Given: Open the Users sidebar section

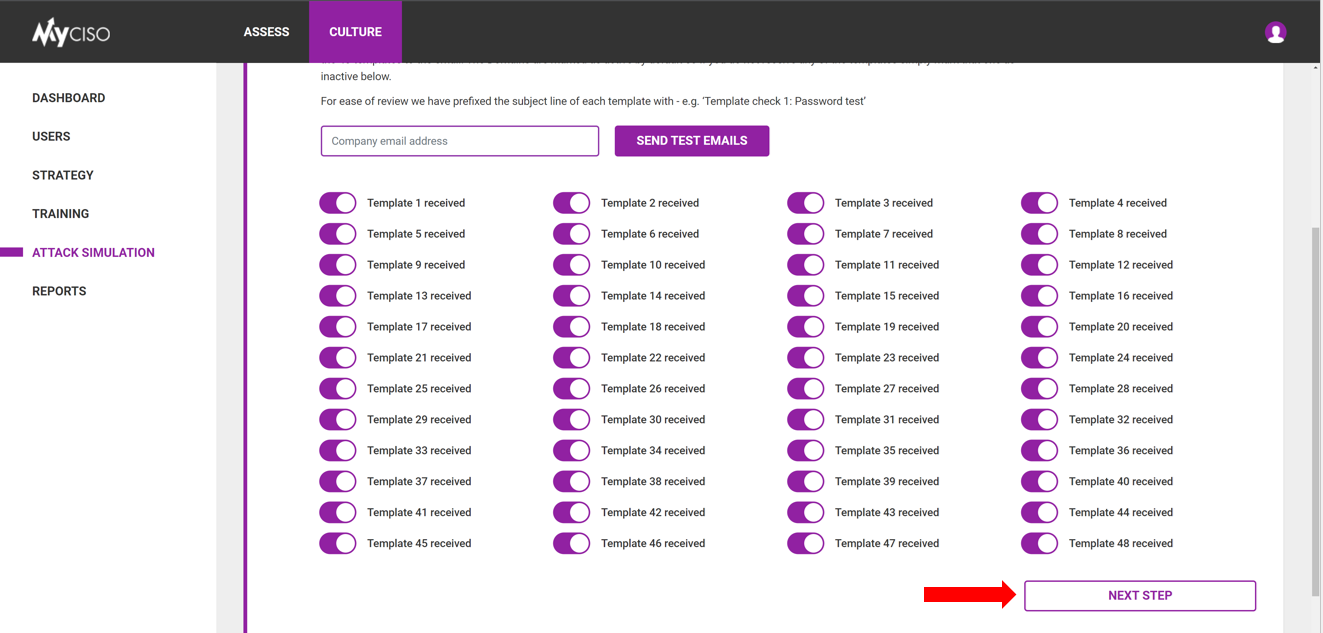Looking at the screenshot, I should pos(51,137).
